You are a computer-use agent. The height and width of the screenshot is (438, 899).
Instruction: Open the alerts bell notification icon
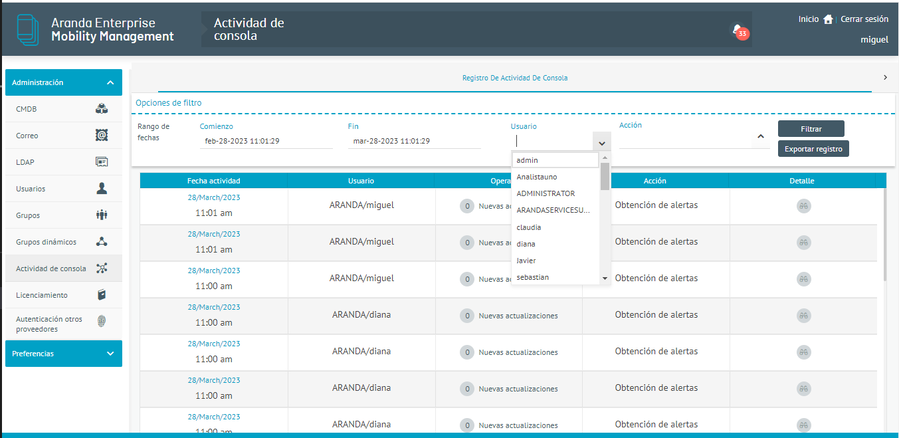click(737, 31)
